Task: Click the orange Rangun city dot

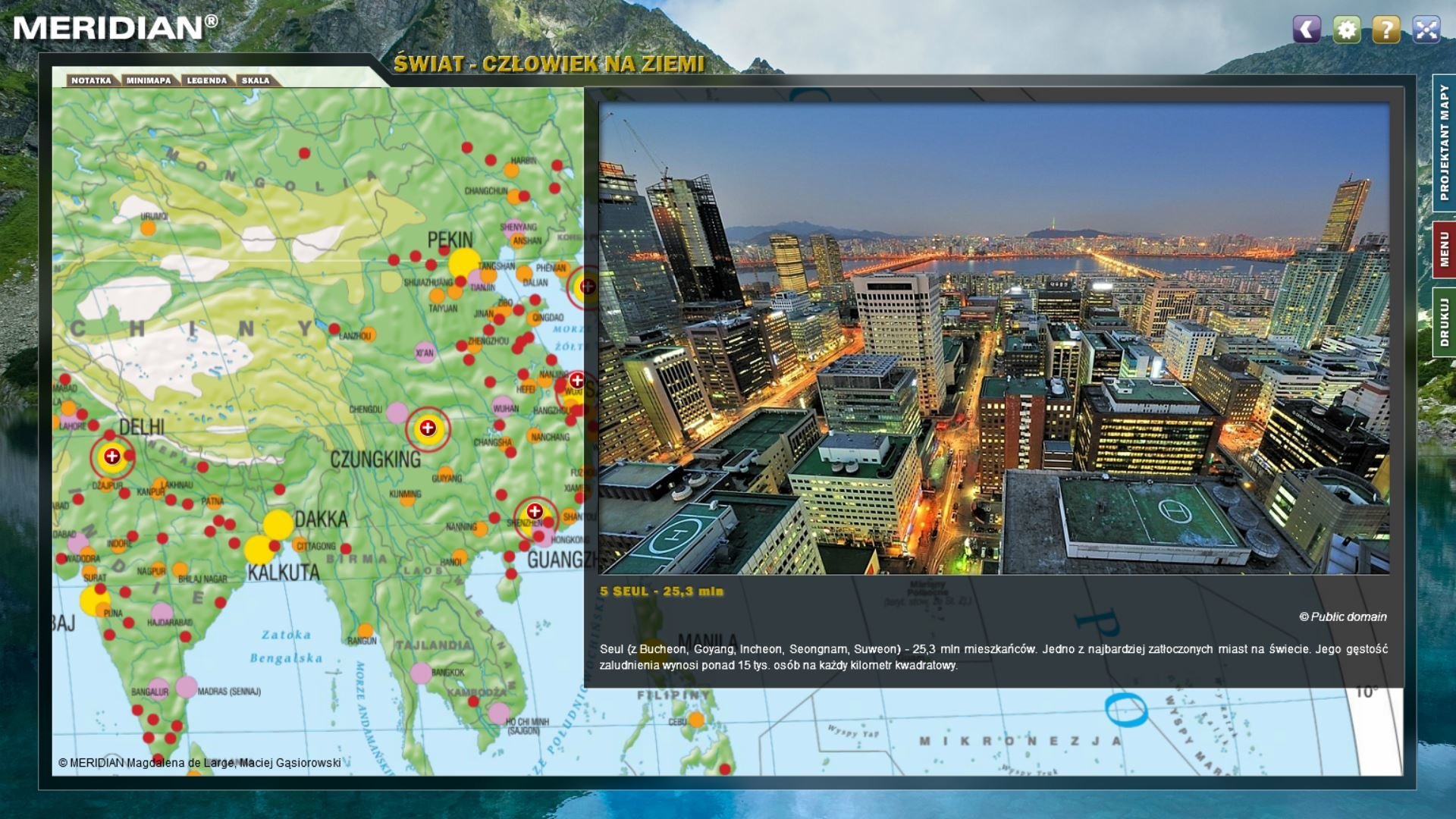Action: 365,631
